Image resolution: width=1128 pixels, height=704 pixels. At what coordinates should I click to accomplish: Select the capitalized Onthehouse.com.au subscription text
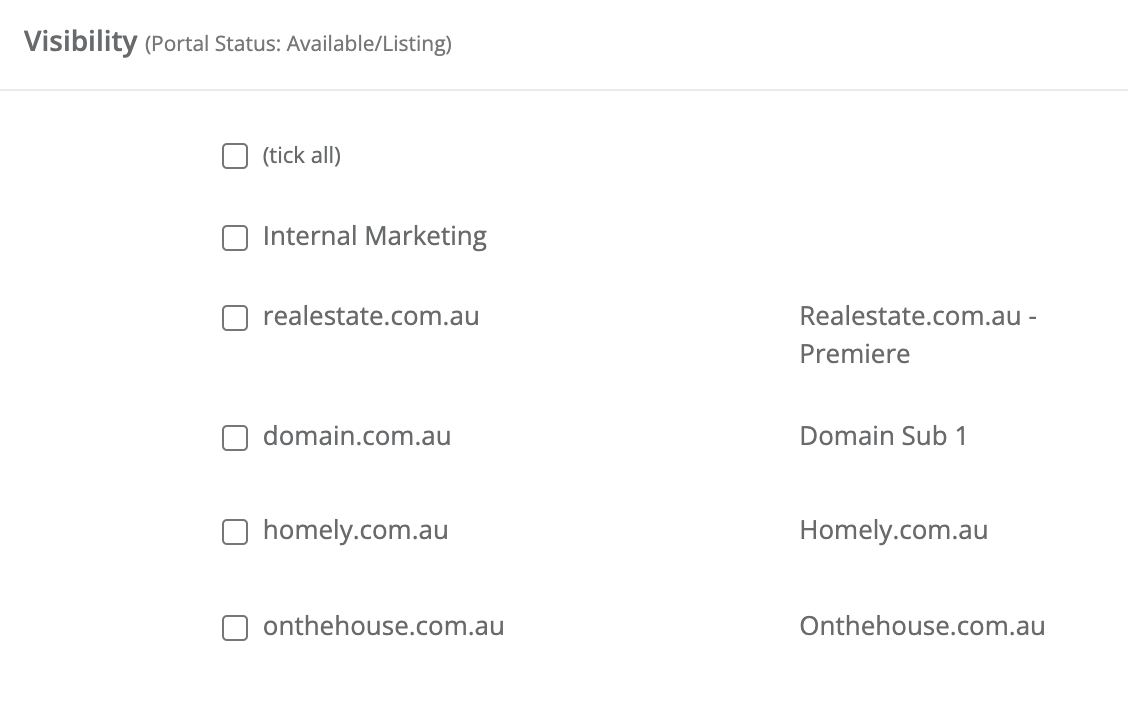(x=922, y=626)
